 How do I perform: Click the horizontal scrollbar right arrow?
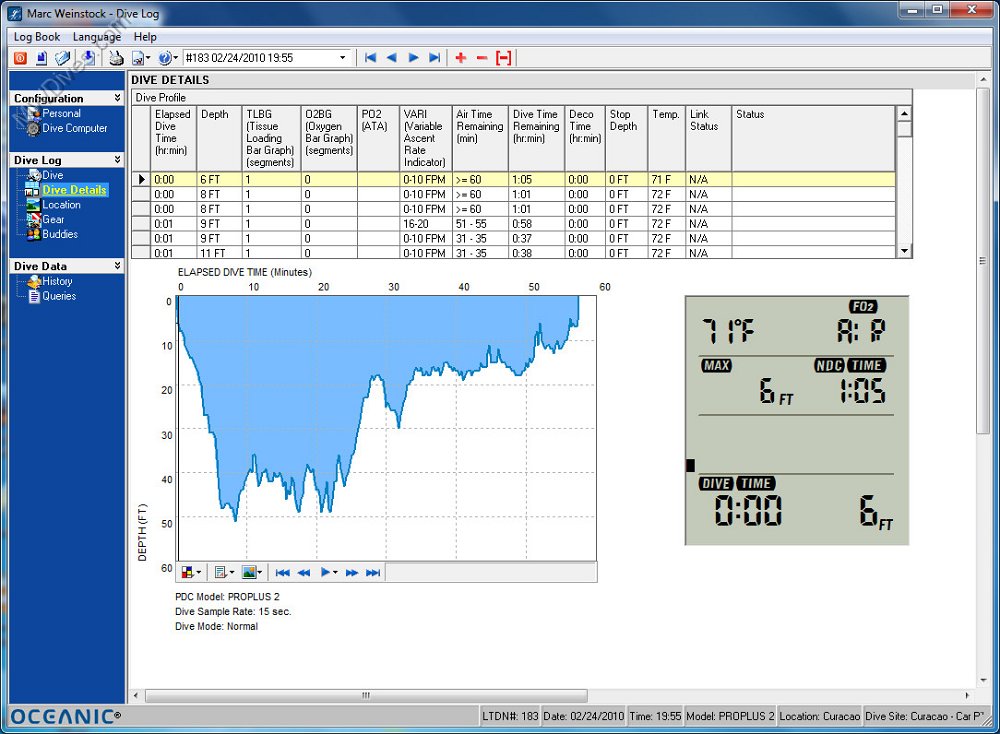click(x=967, y=695)
